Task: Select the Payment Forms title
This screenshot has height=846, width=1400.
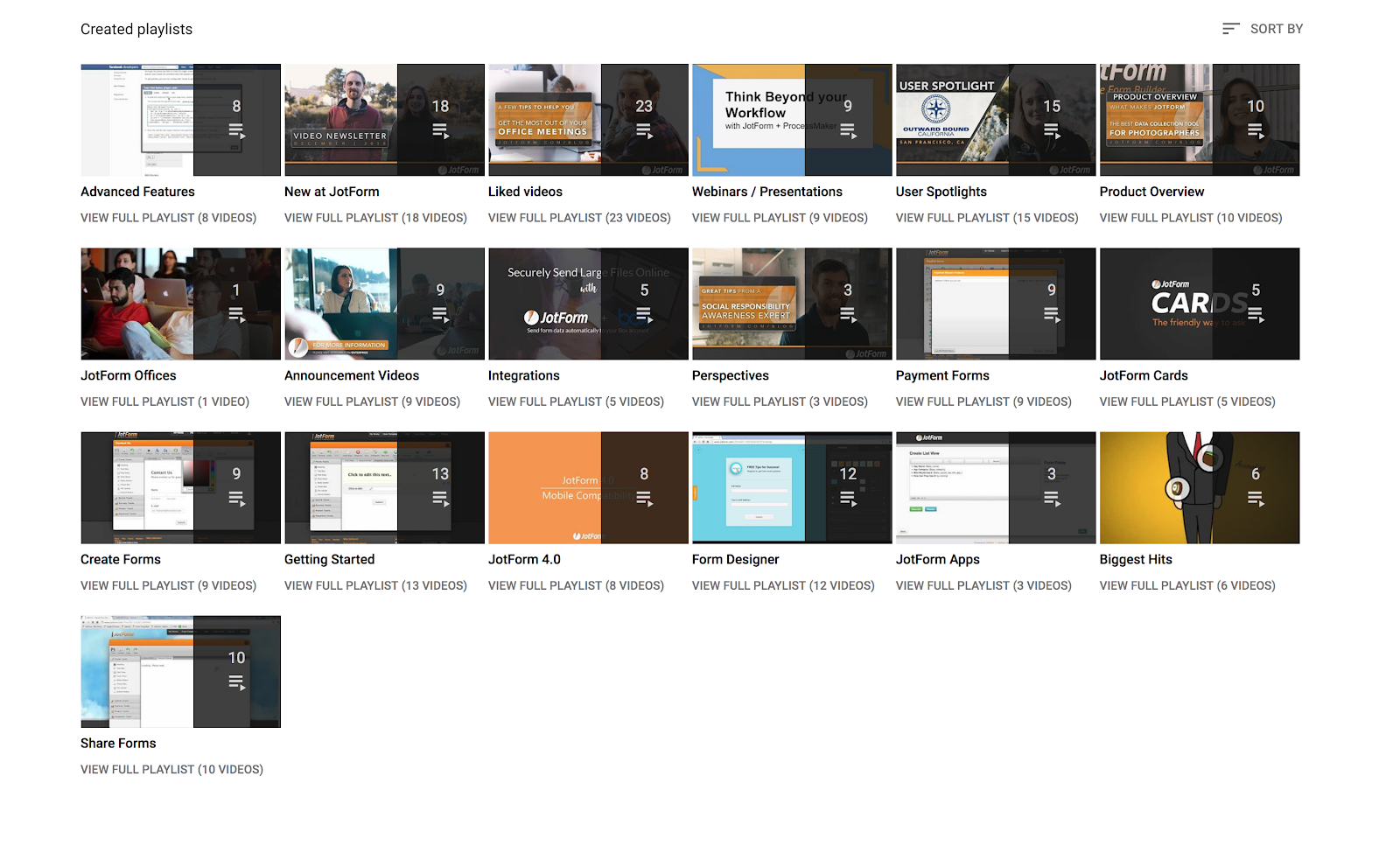Action: pos(942,375)
